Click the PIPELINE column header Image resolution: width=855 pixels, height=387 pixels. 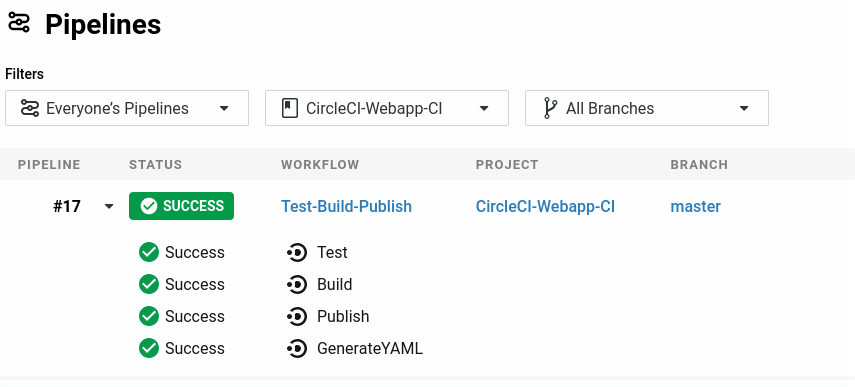coord(49,165)
